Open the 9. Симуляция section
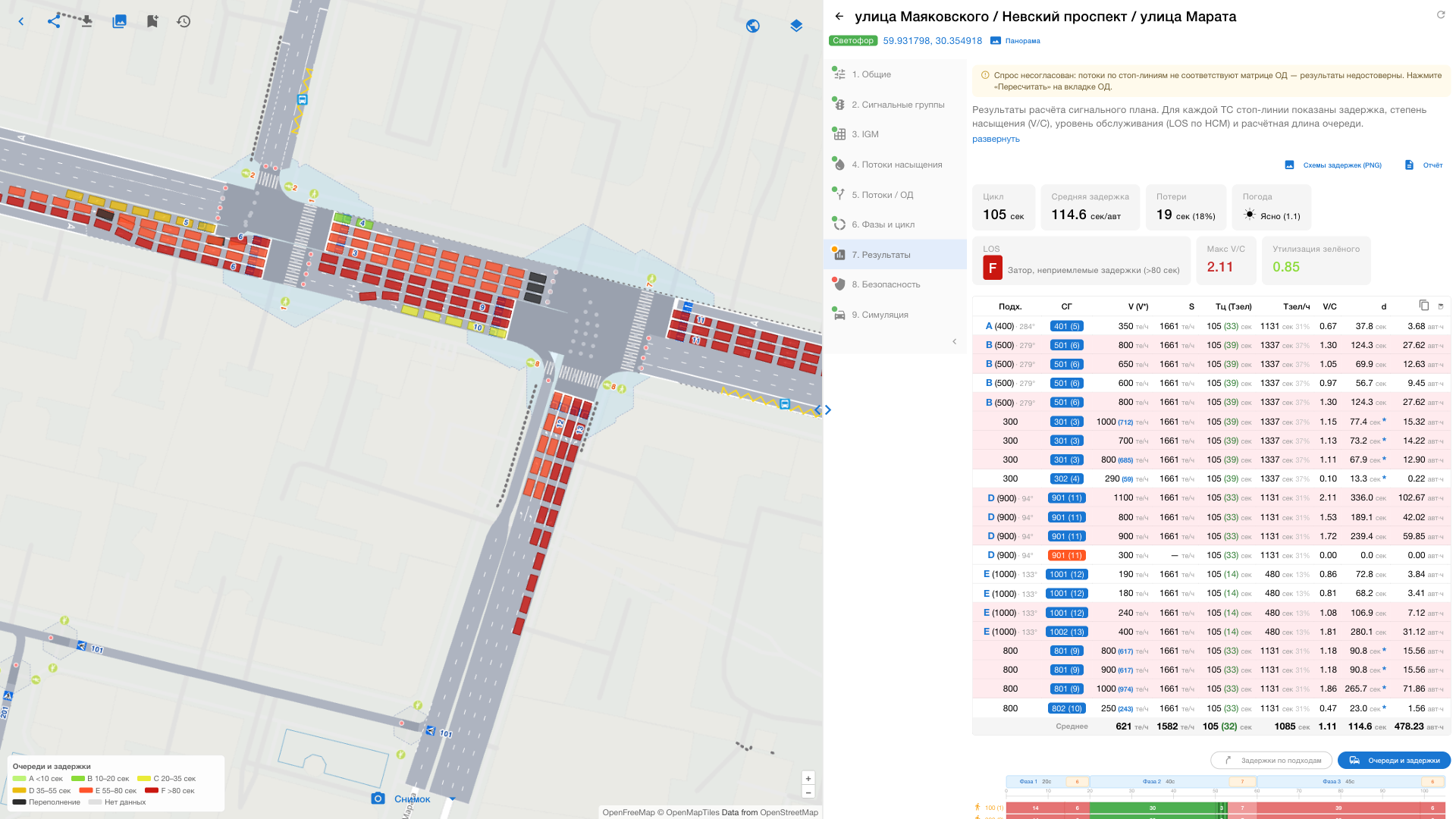 tap(895, 315)
